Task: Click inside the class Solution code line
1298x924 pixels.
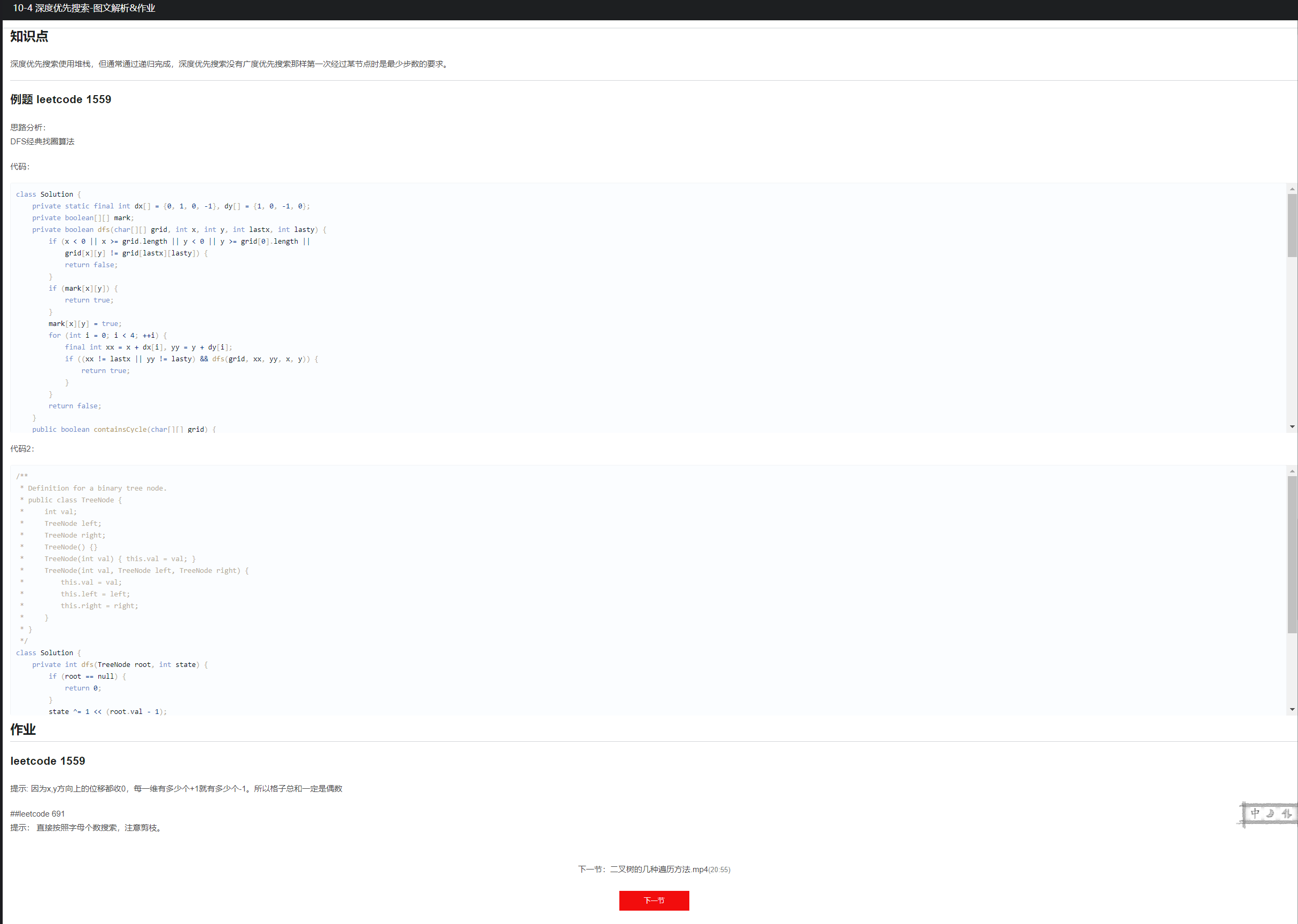Action: [x=48, y=194]
